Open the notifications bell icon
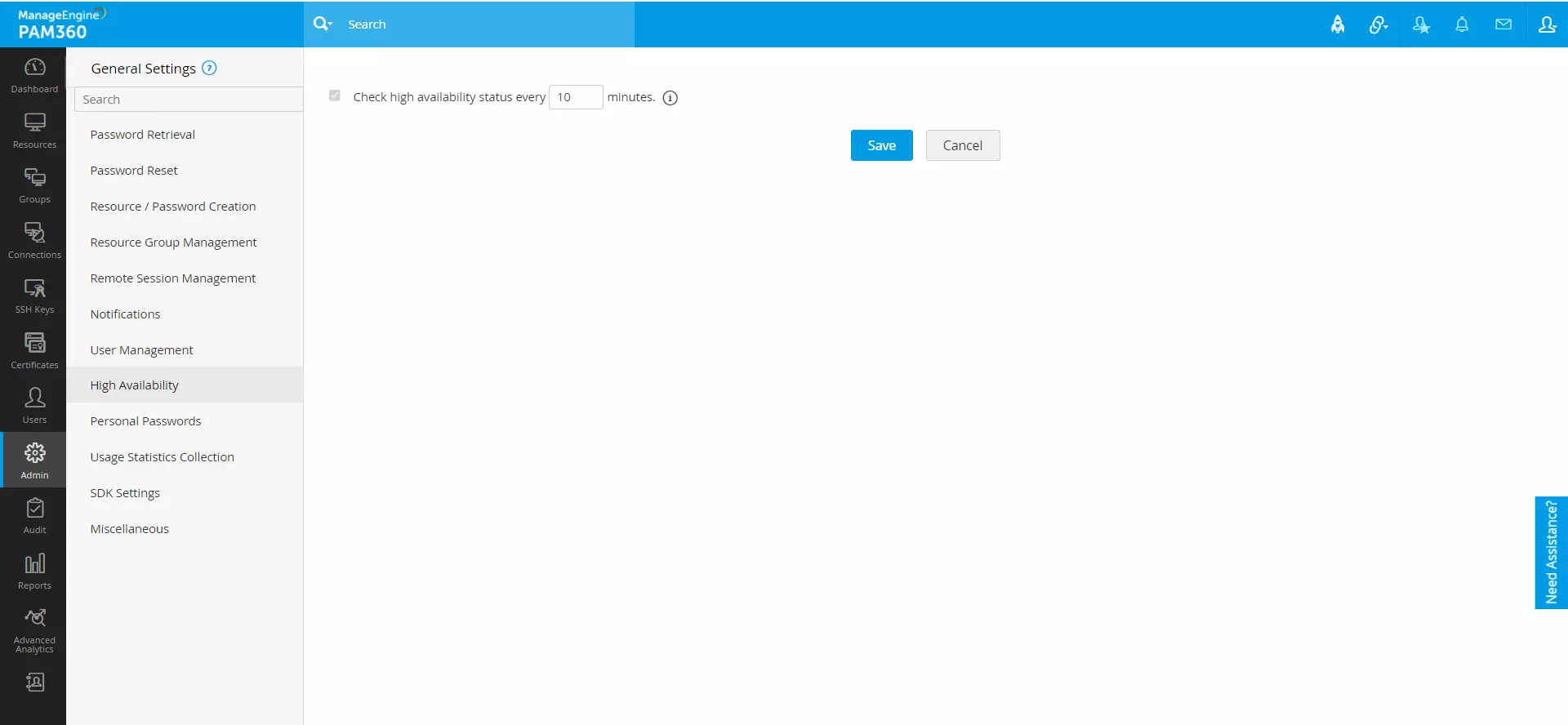Image resolution: width=1568 pixels, height=725 pixels. pos(1462,24)
